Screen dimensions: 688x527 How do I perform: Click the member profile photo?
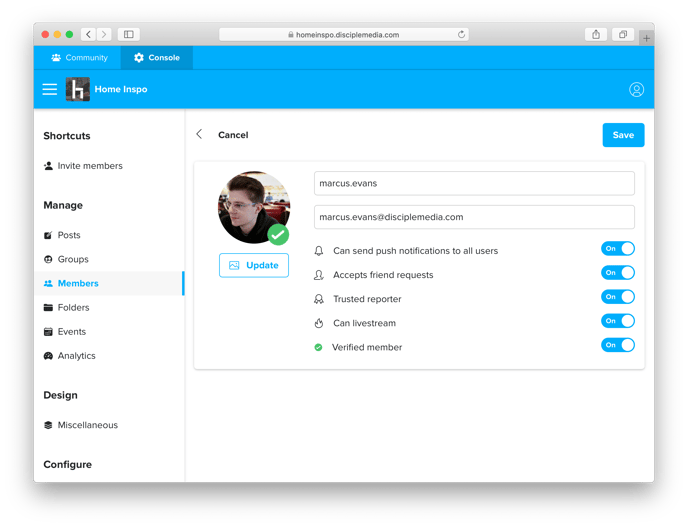254,207
